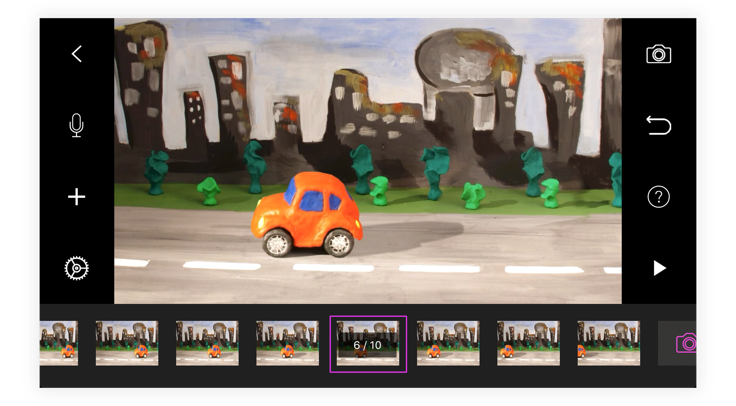Select the highlighted frame labeled 6 / 10
736x406 pixels.
click(x=368, y=344)
